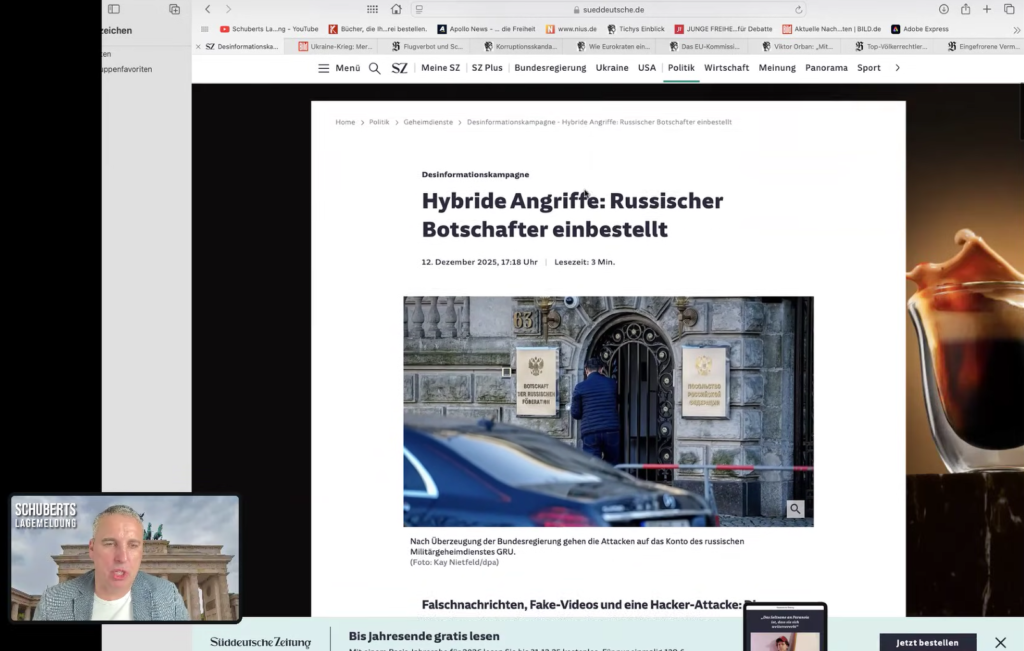Click the SZ logo in navigation bar
The image size is (1024, 651).
point(399,68)
